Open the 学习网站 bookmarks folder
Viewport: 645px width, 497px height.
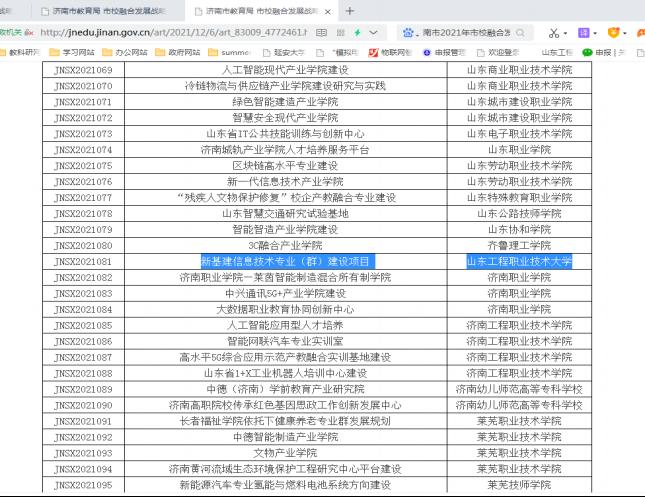click(70, 51)
